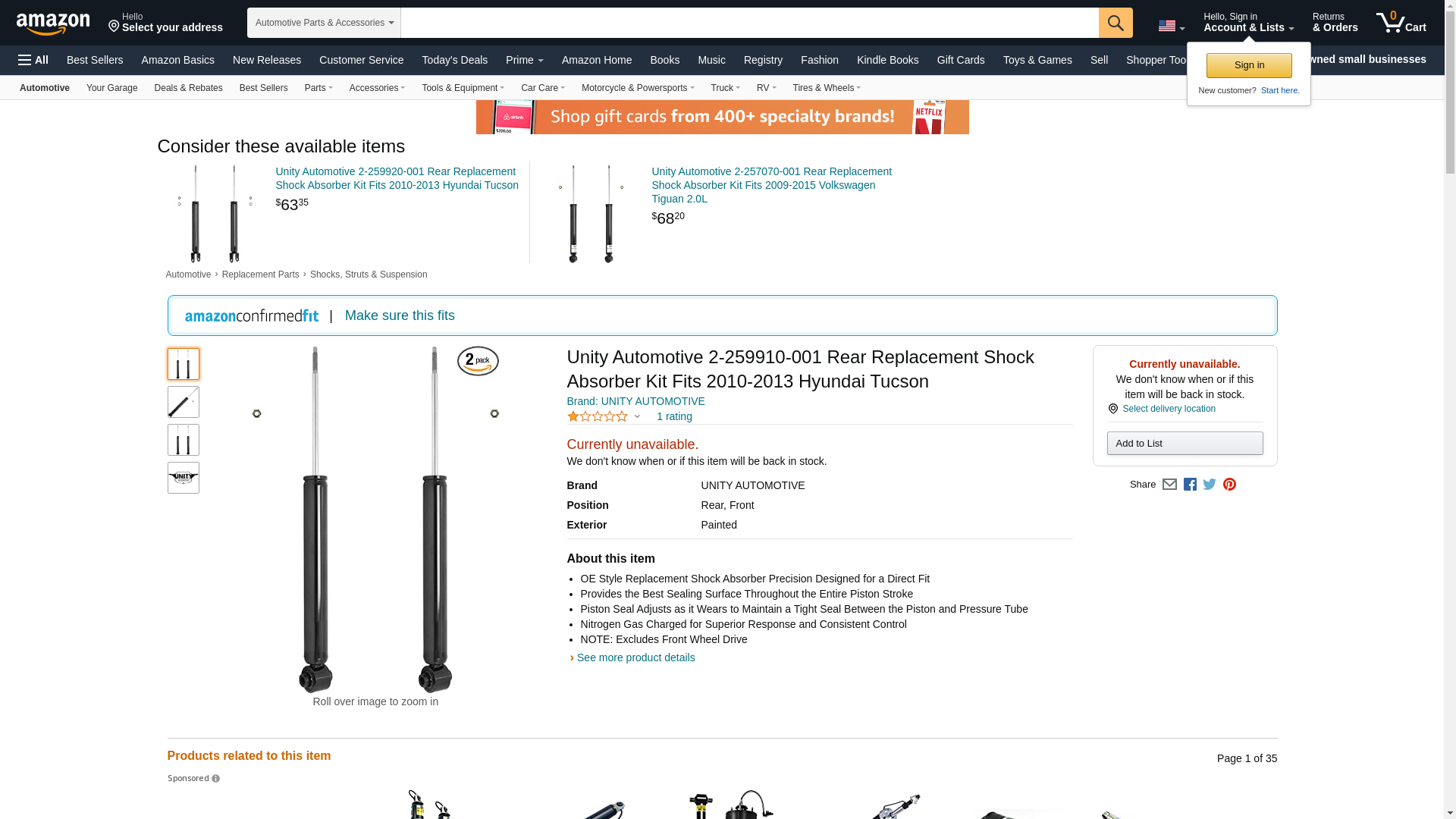Click the Add to List button
The image size is (1456, 819).
tap(1185, 443)
